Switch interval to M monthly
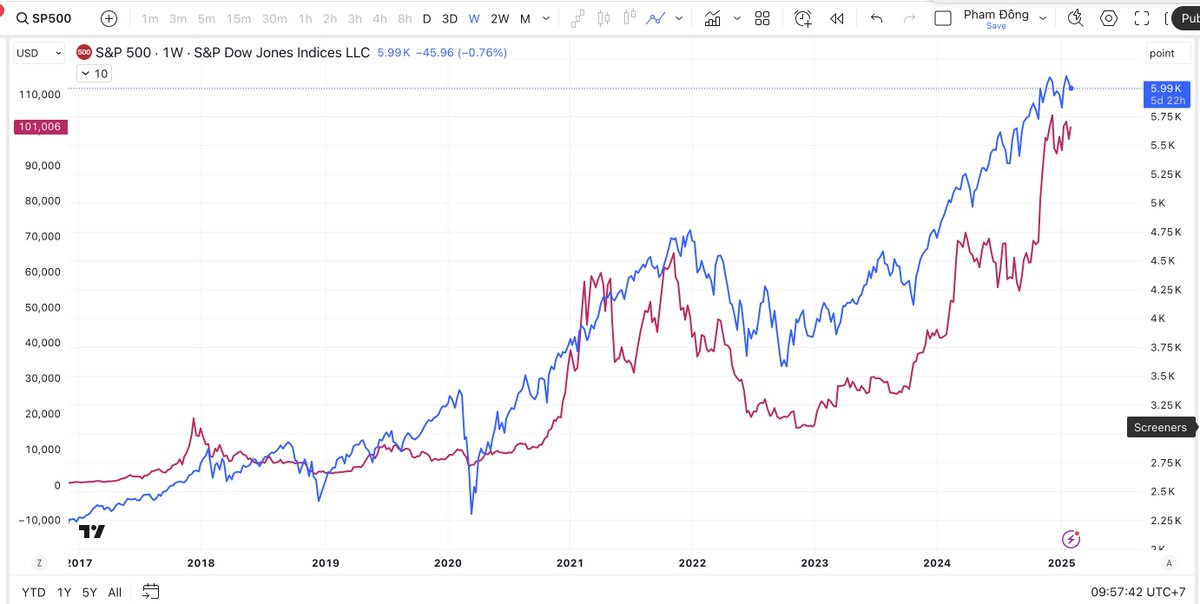The height and width of the screenshot is (604, 1200). click(x=525, y=18)
